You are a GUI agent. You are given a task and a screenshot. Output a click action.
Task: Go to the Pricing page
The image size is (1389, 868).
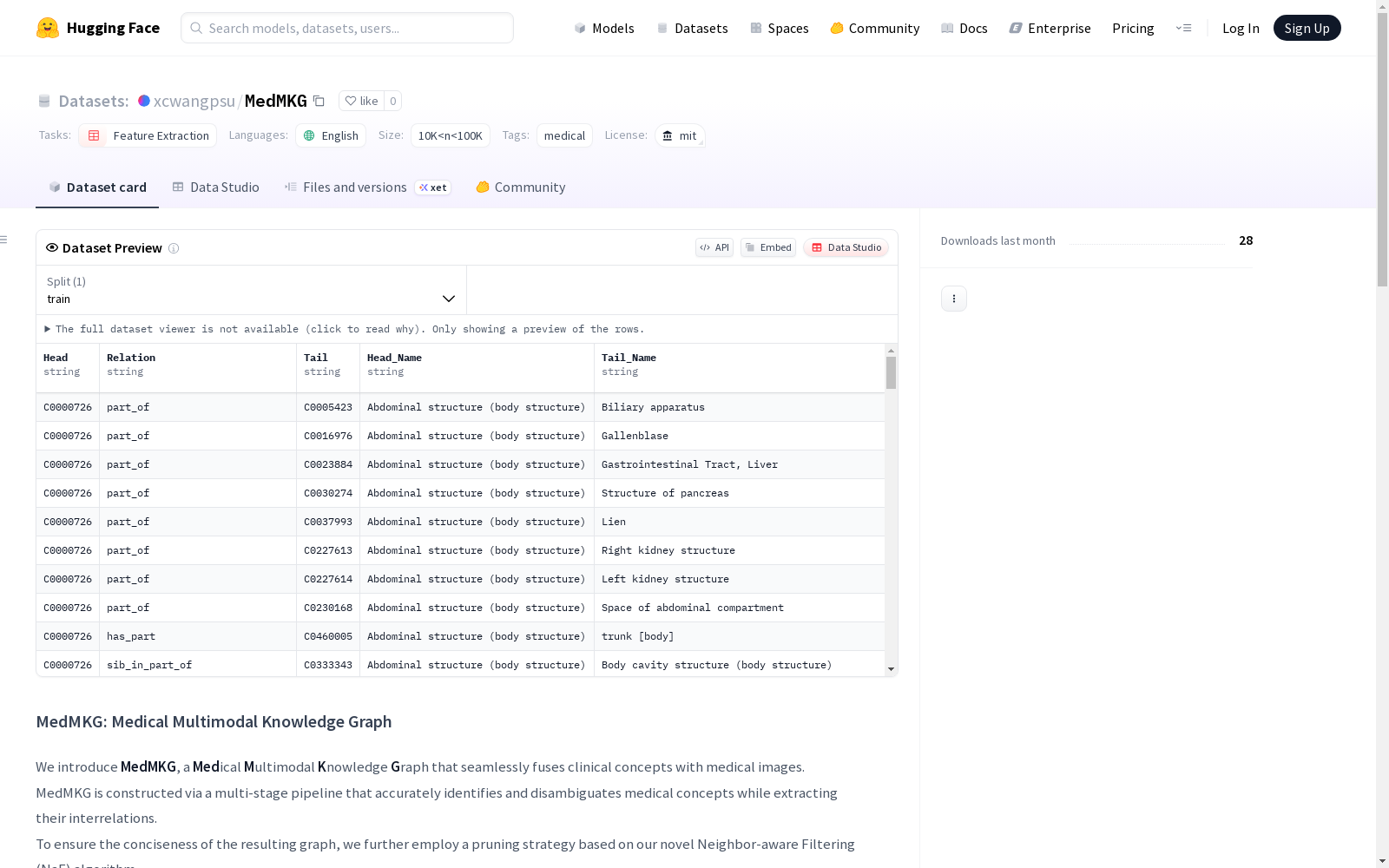pos(1133,28)
